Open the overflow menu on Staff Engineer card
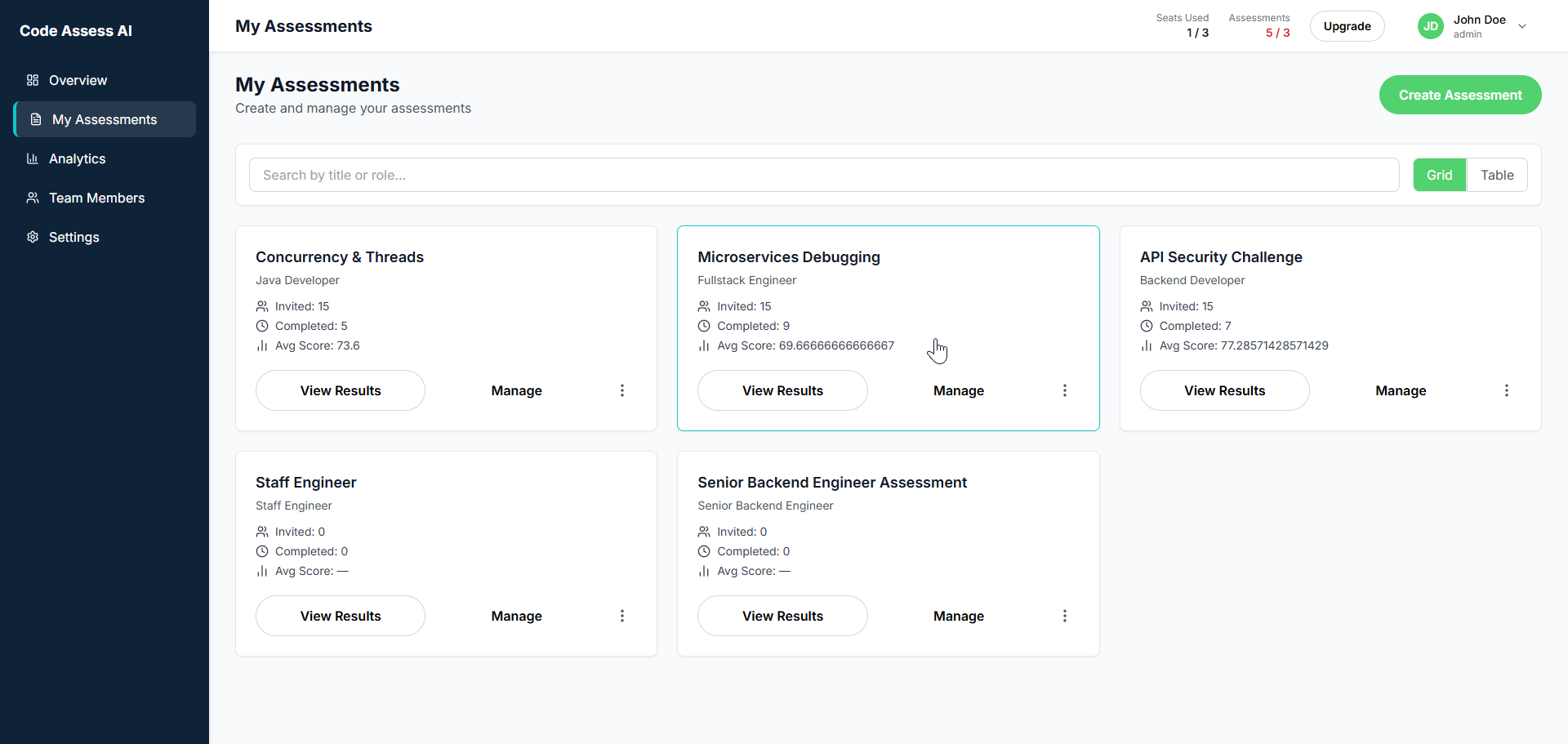Image resolution: width=1568 pixels, height=744 pixels. click(x=622, y=615)
